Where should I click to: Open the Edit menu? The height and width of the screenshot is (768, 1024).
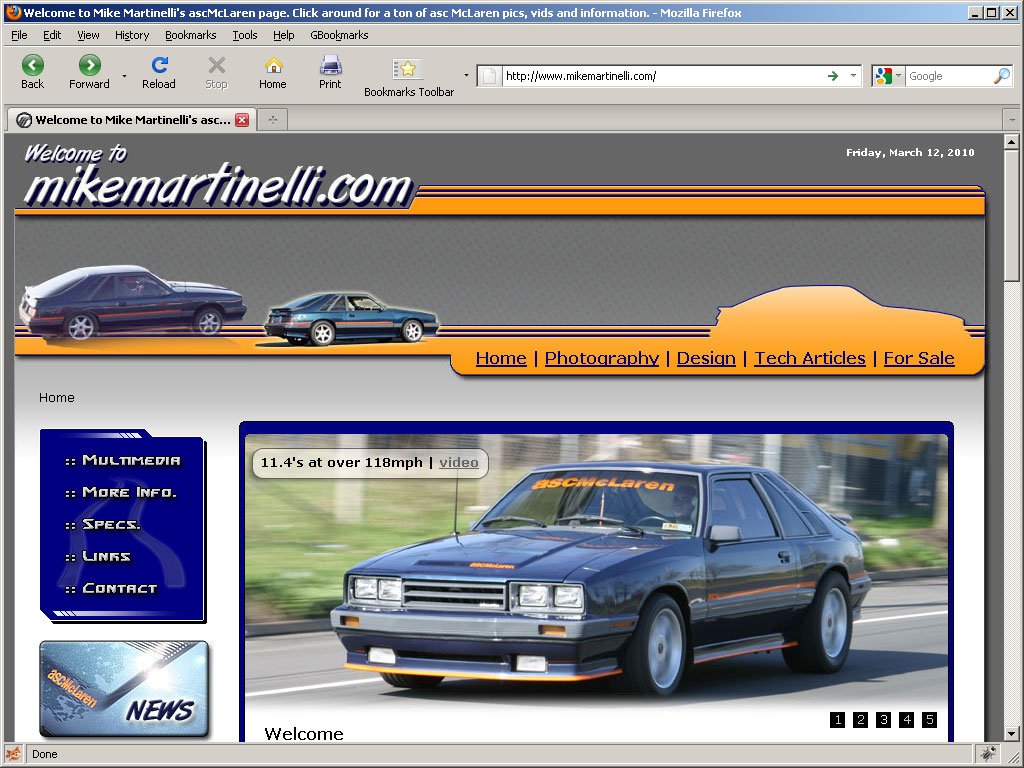(x=52, y=35)
